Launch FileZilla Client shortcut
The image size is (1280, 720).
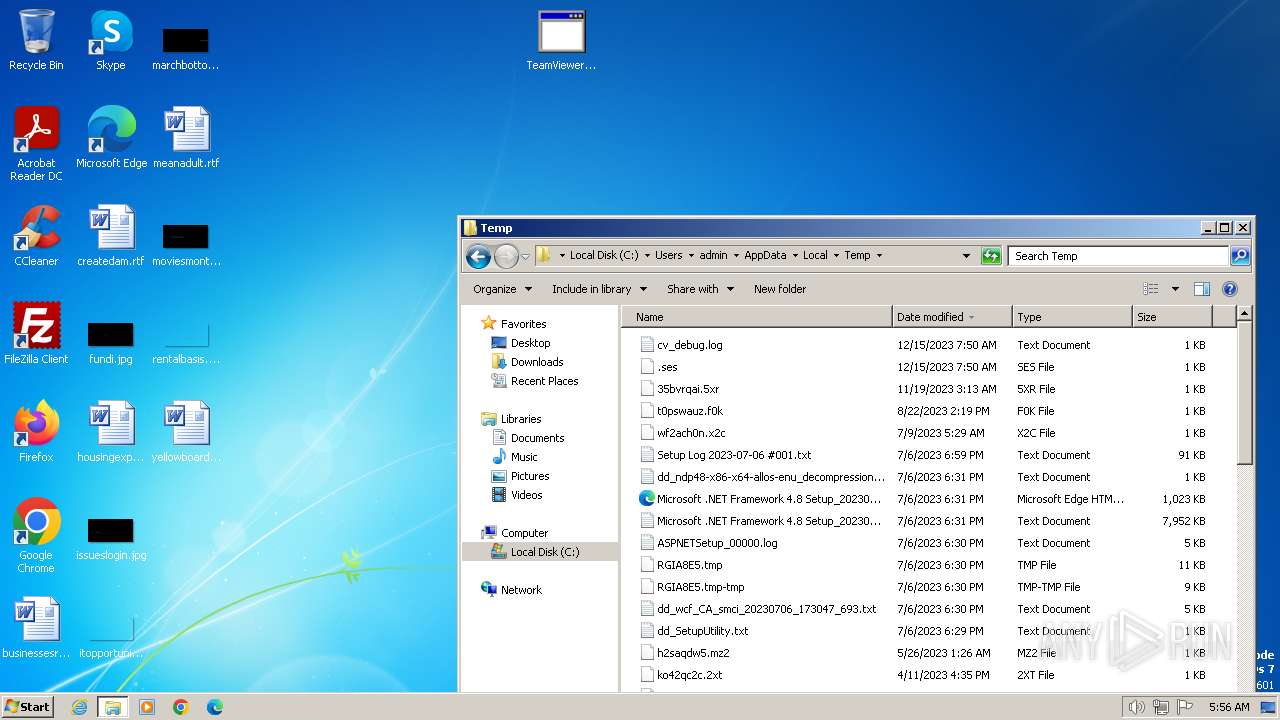point(36,334)
